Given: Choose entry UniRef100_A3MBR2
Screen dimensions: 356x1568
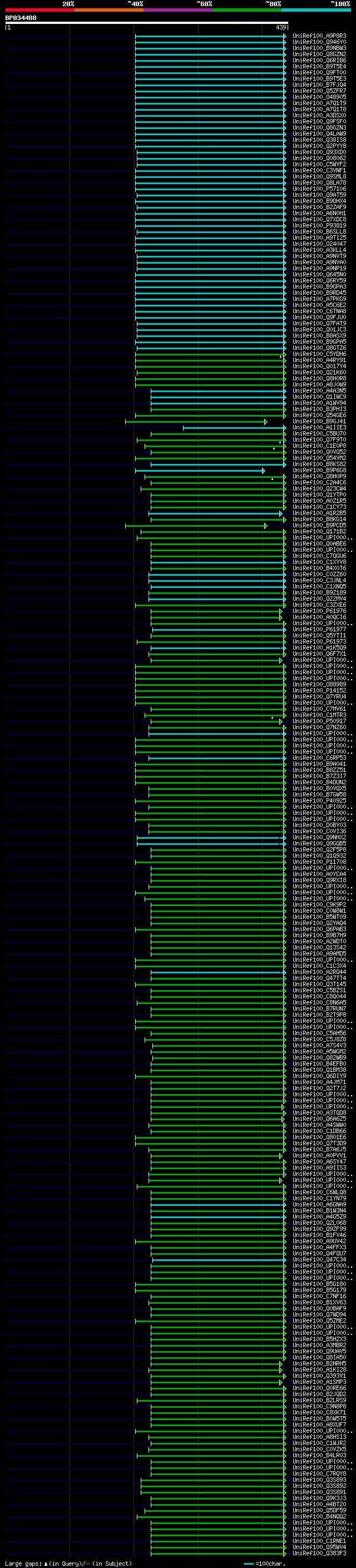Looking at the screenshot, I should [319, 1345].
